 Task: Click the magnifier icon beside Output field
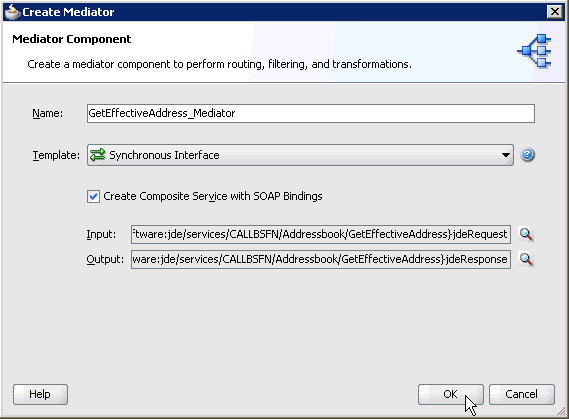point(526,259)
